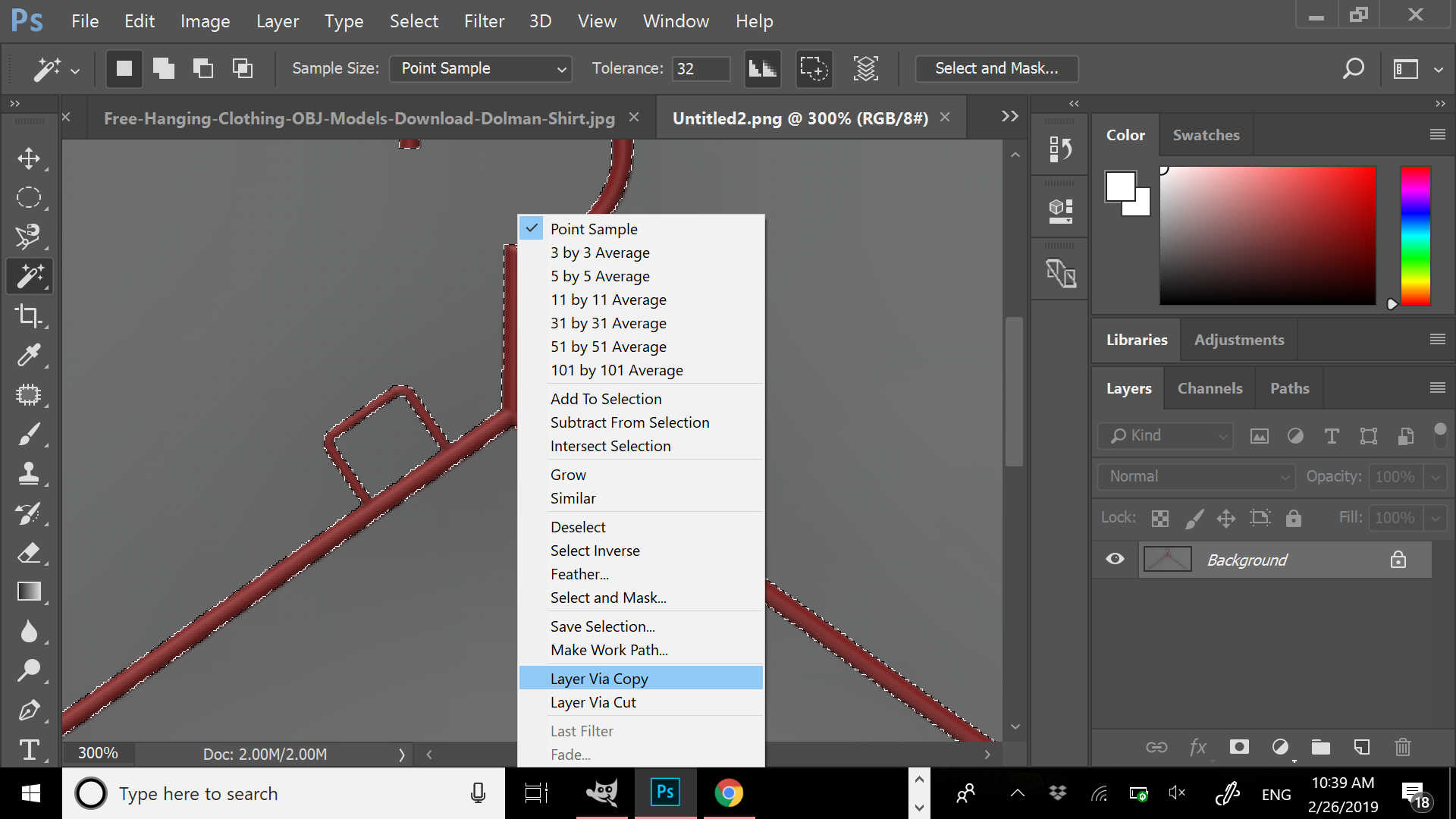Toggle lock all layer button

[x=1293, y=518]
